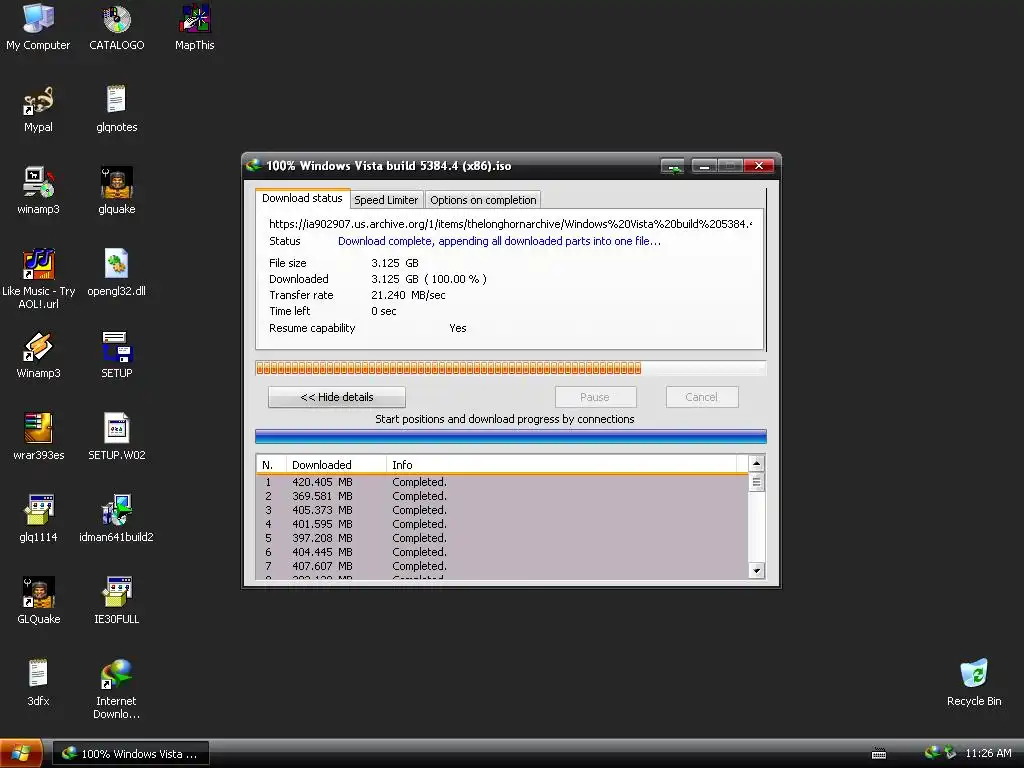Open the Windows Start button
The image size is (1024, 768).
click(21, 753)
